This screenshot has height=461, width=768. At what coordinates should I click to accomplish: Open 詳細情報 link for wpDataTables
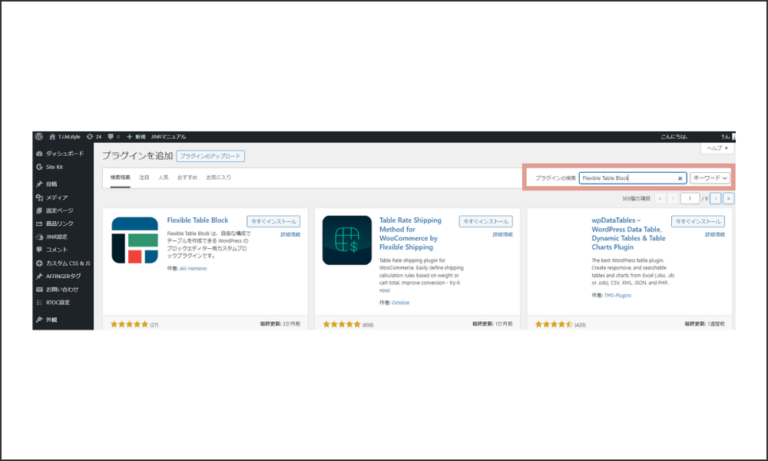[x=712, y=234]
